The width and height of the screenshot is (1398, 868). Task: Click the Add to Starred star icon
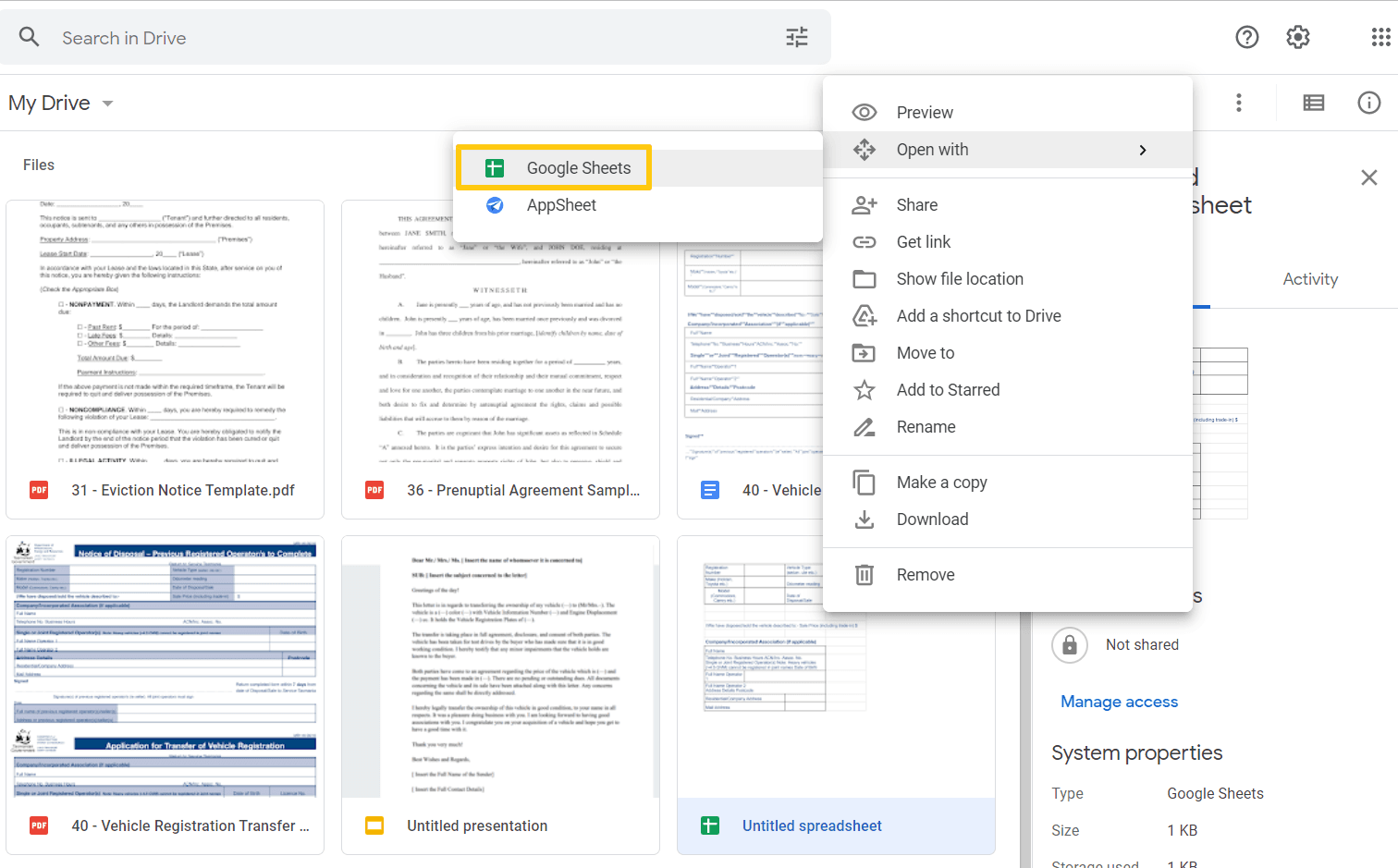click(865, 390)
